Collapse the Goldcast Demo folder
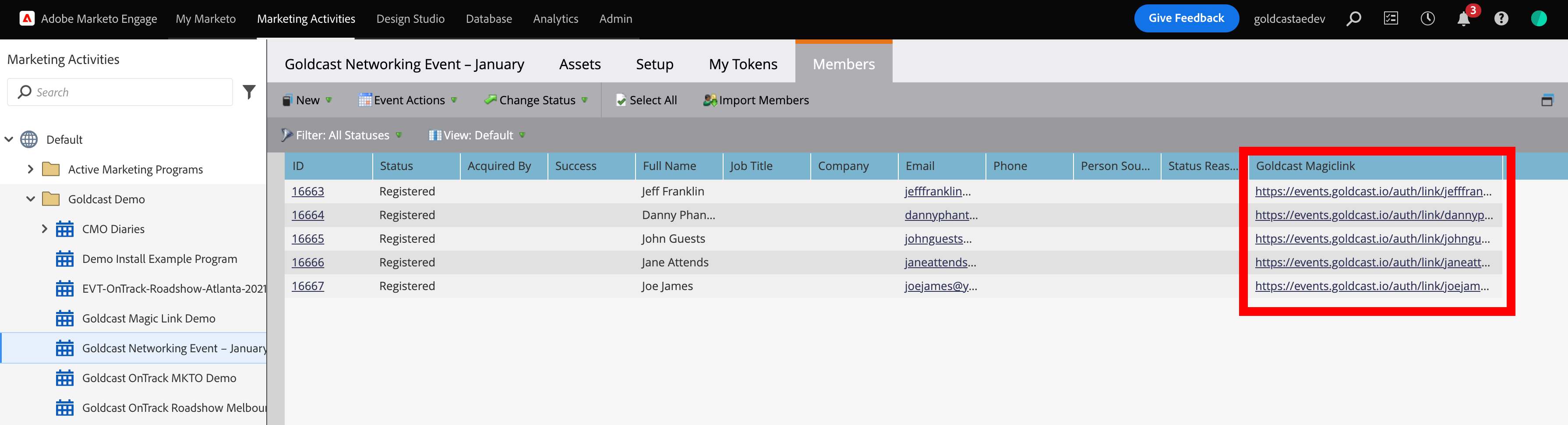This screenshot has height=425, width=1568. tap(30, 199)
